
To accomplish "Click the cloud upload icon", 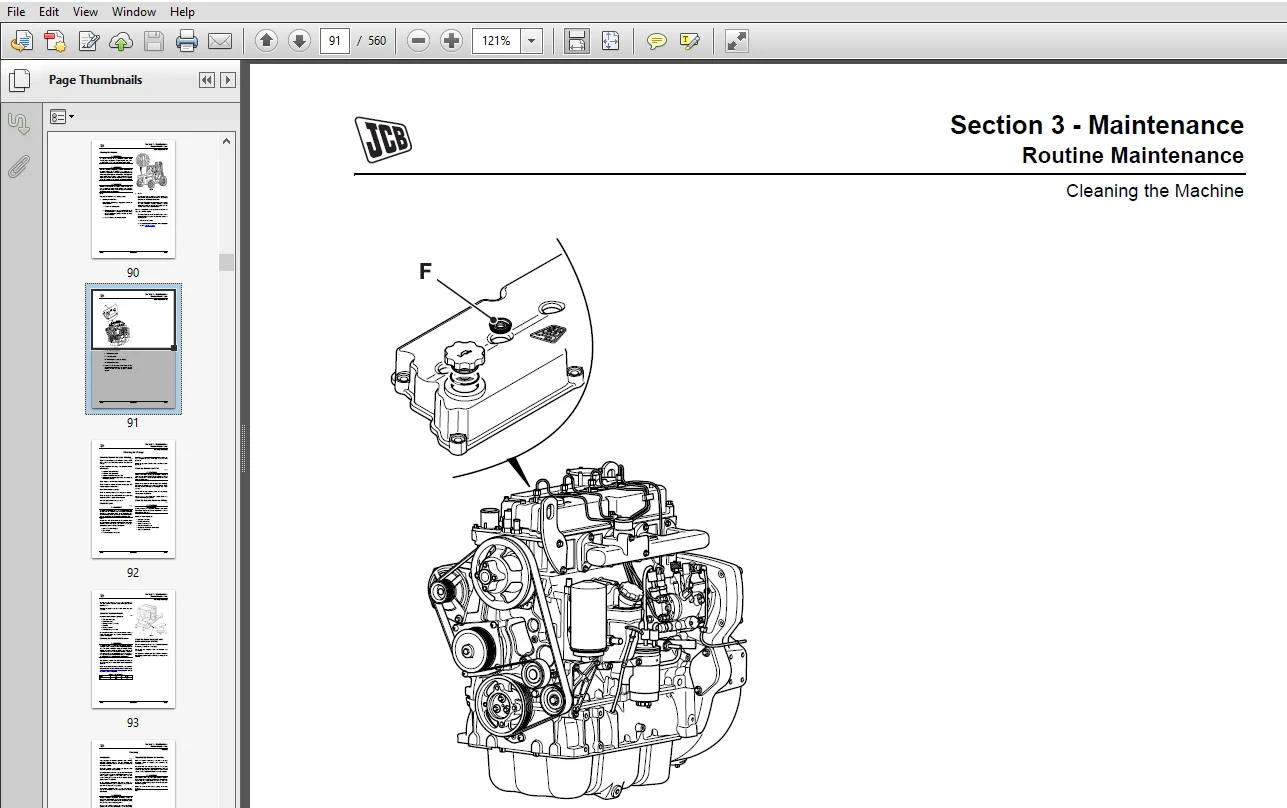I will [x=121, y=41].
